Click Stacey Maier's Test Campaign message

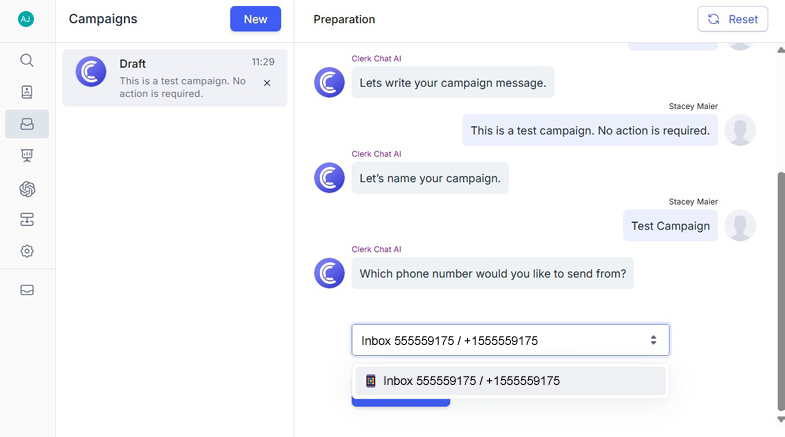(x=670, y=226)
